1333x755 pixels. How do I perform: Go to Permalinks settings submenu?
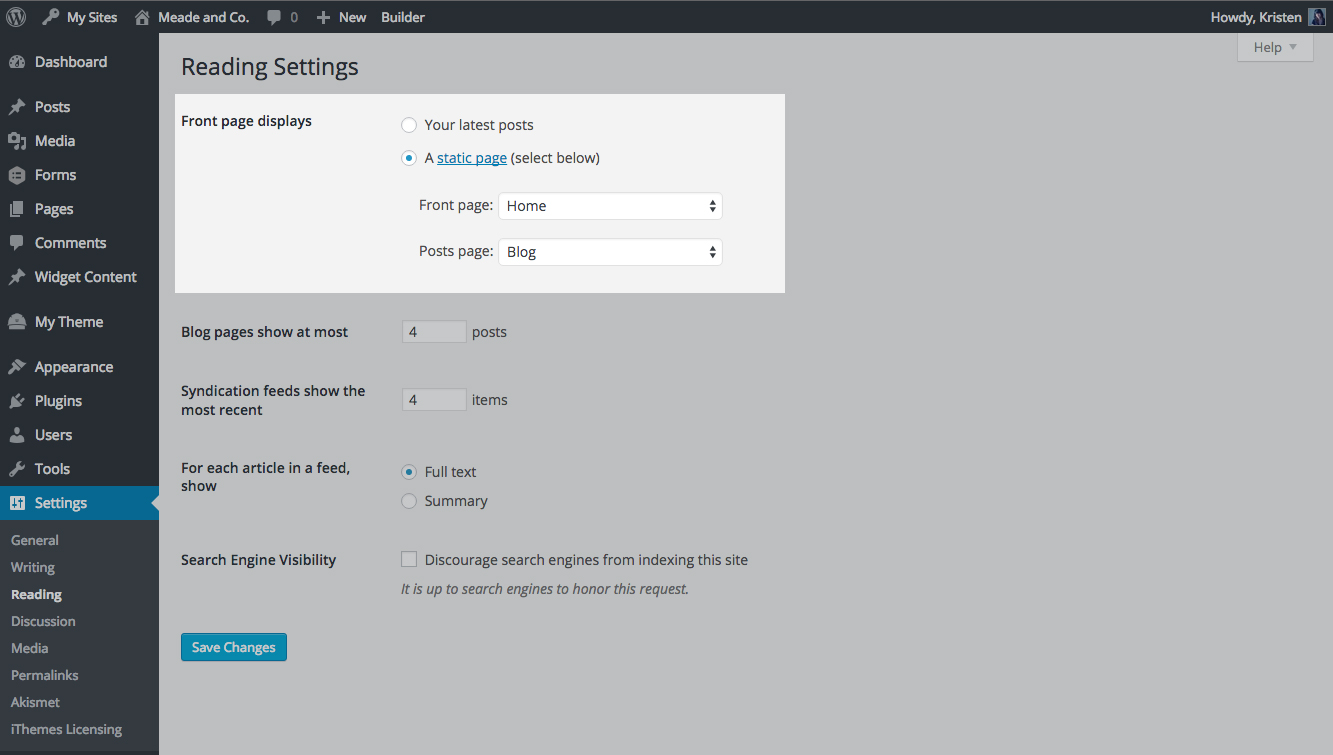pos(45,675)
